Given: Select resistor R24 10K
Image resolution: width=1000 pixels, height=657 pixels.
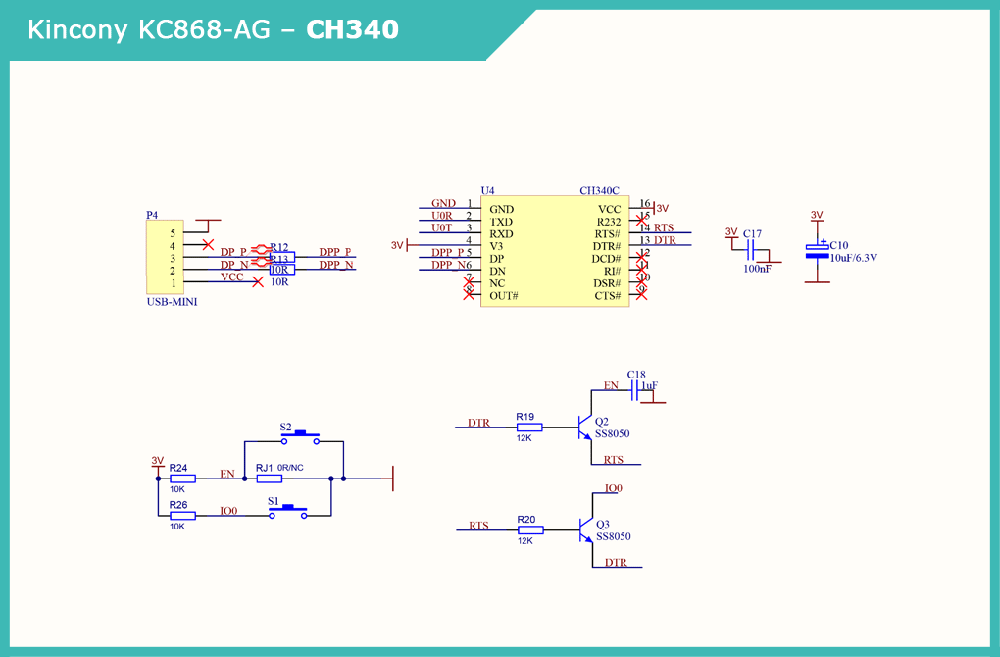Looking at the screenshot, I should click(x=183, y=479).
